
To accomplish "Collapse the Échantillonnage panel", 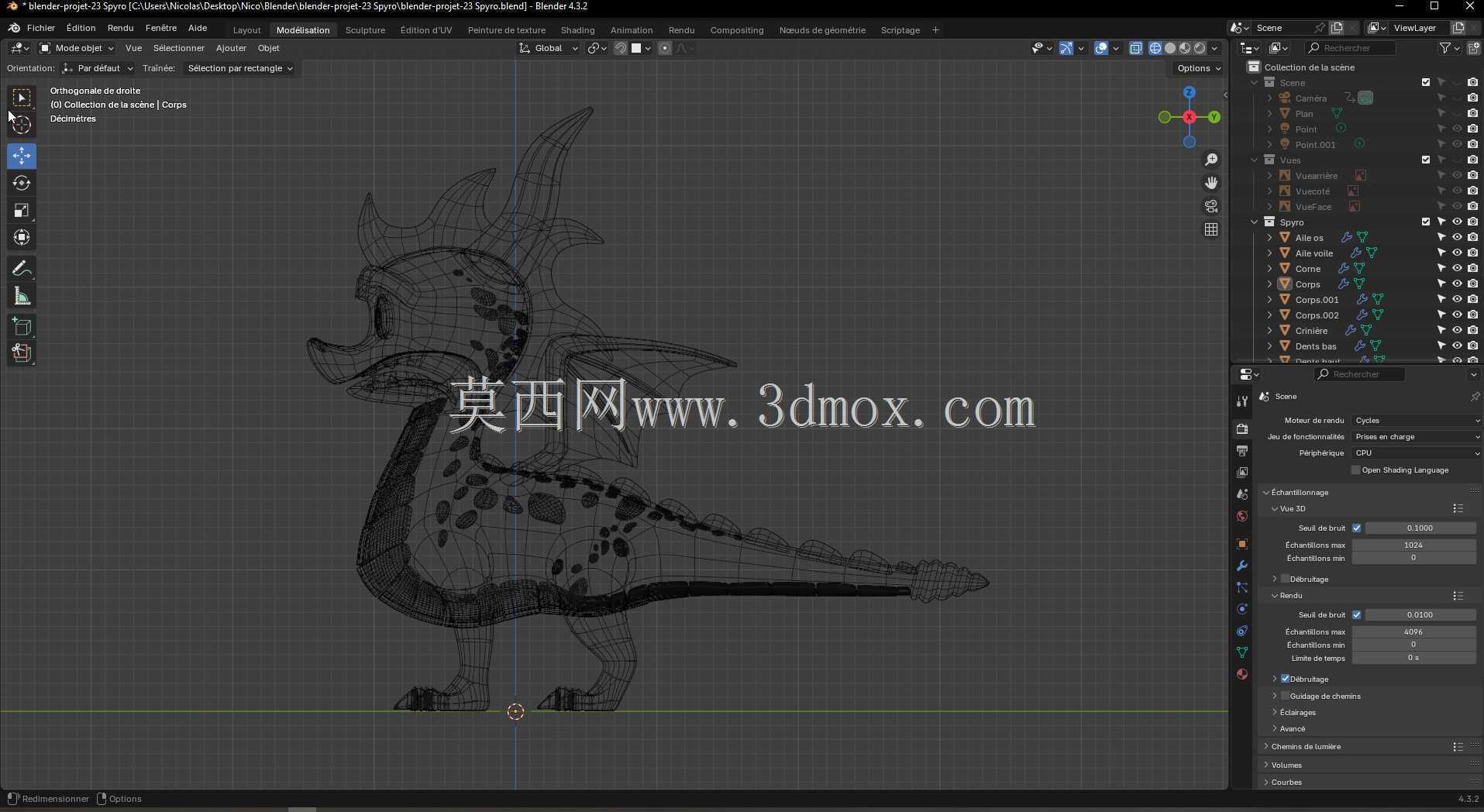I will (x=1266, y=493).
